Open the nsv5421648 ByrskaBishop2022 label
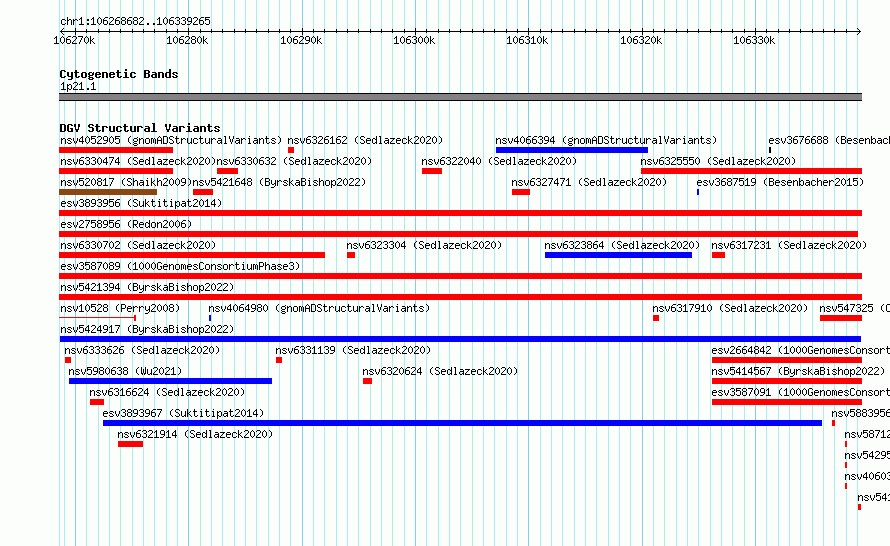Image resolution: width=890 pixels, height=546 pixels. (279, 182)
